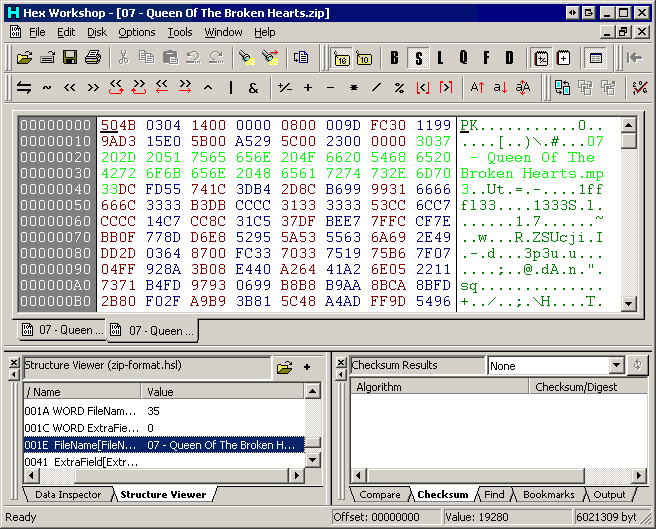This screenshot has height=529, width=656.
Task: Click the Value column header
Action: point(223,392)
